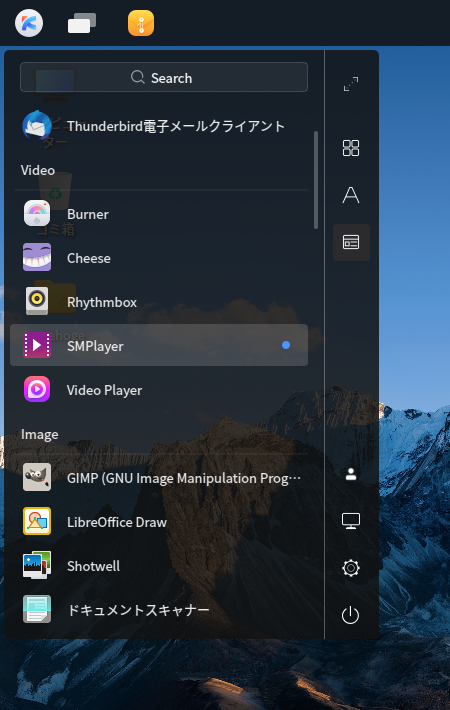Click the SMPlayer film icon

click(37, 345)
